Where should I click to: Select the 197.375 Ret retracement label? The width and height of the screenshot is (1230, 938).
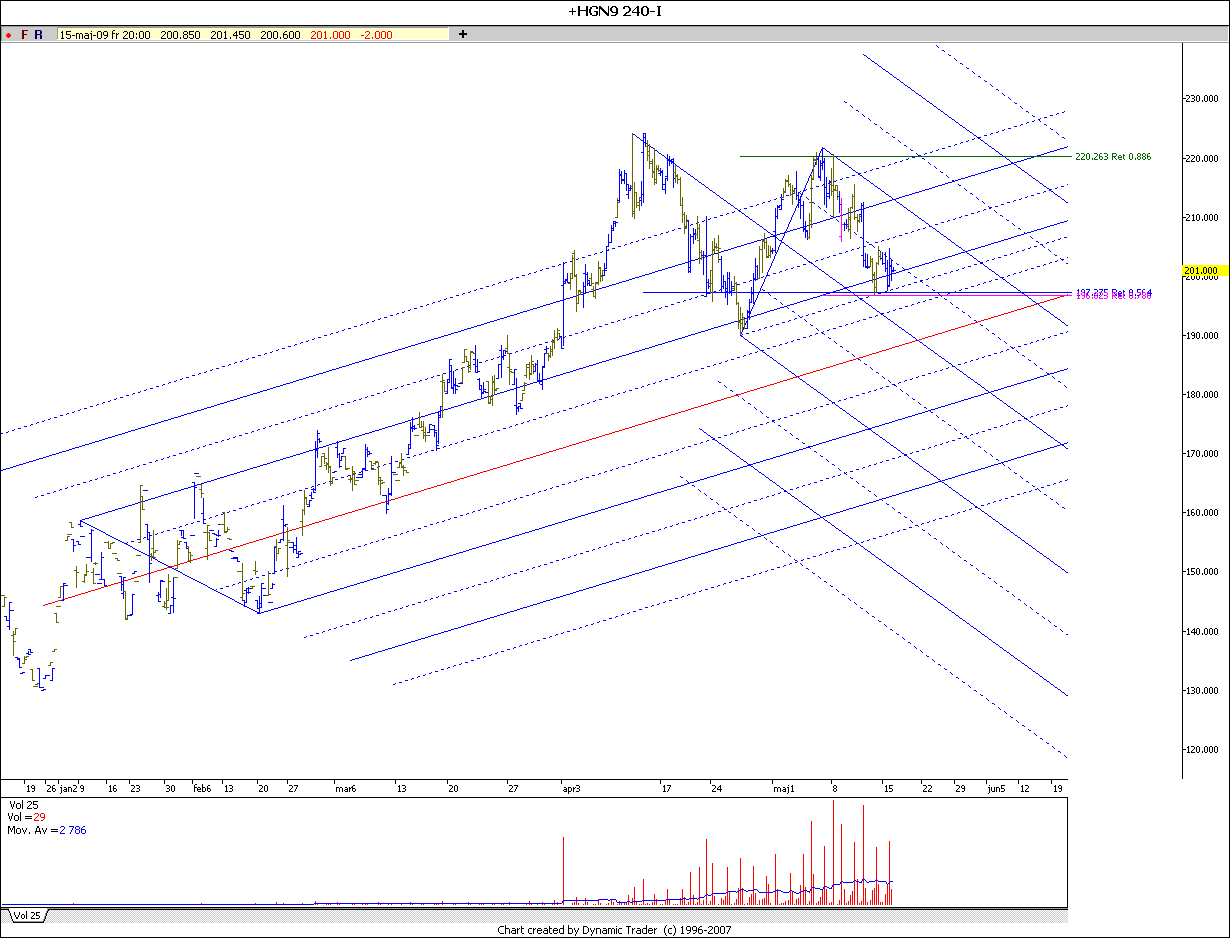(x=1113, y=292)
